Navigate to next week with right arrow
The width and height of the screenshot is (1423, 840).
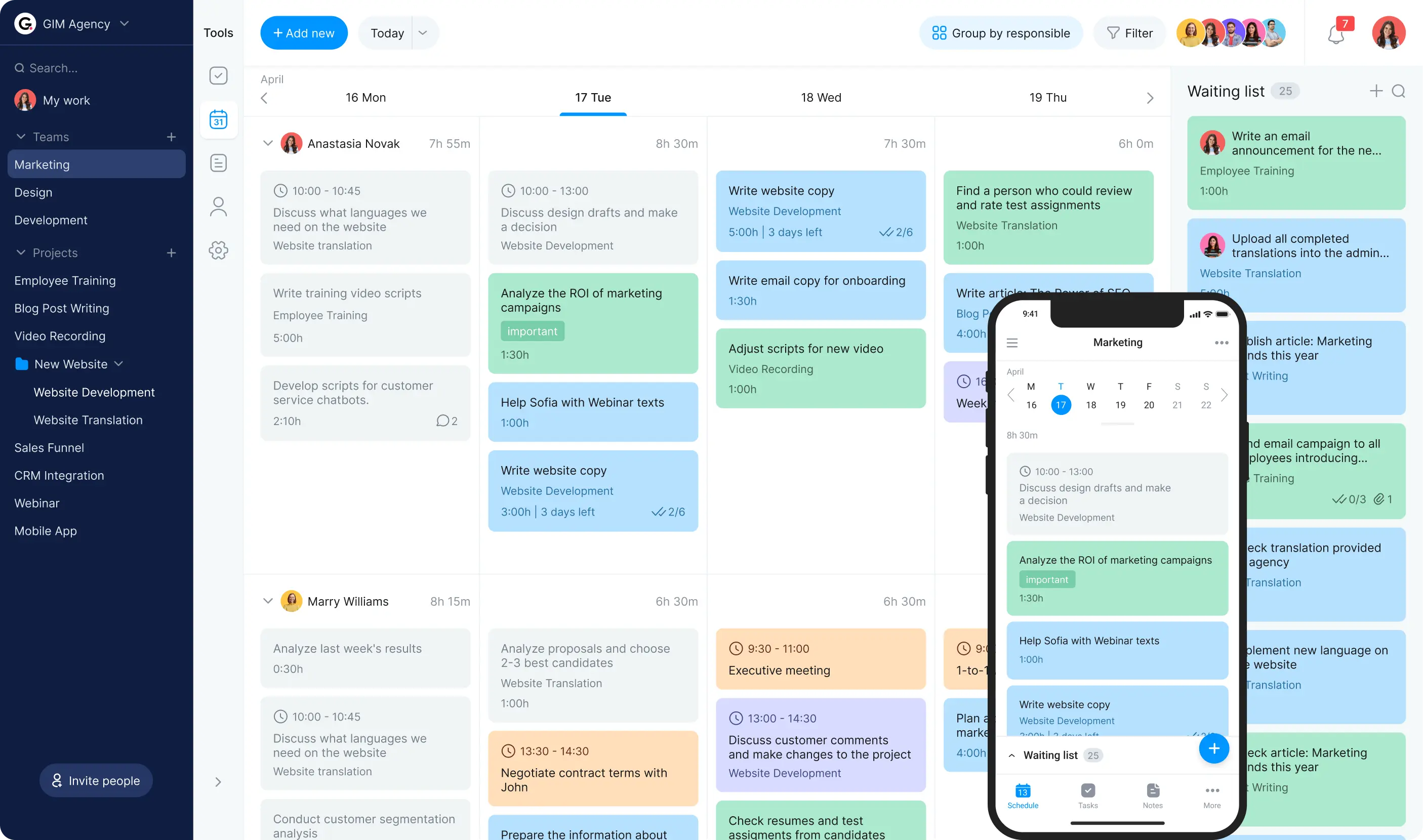(x=1149, y=97)
